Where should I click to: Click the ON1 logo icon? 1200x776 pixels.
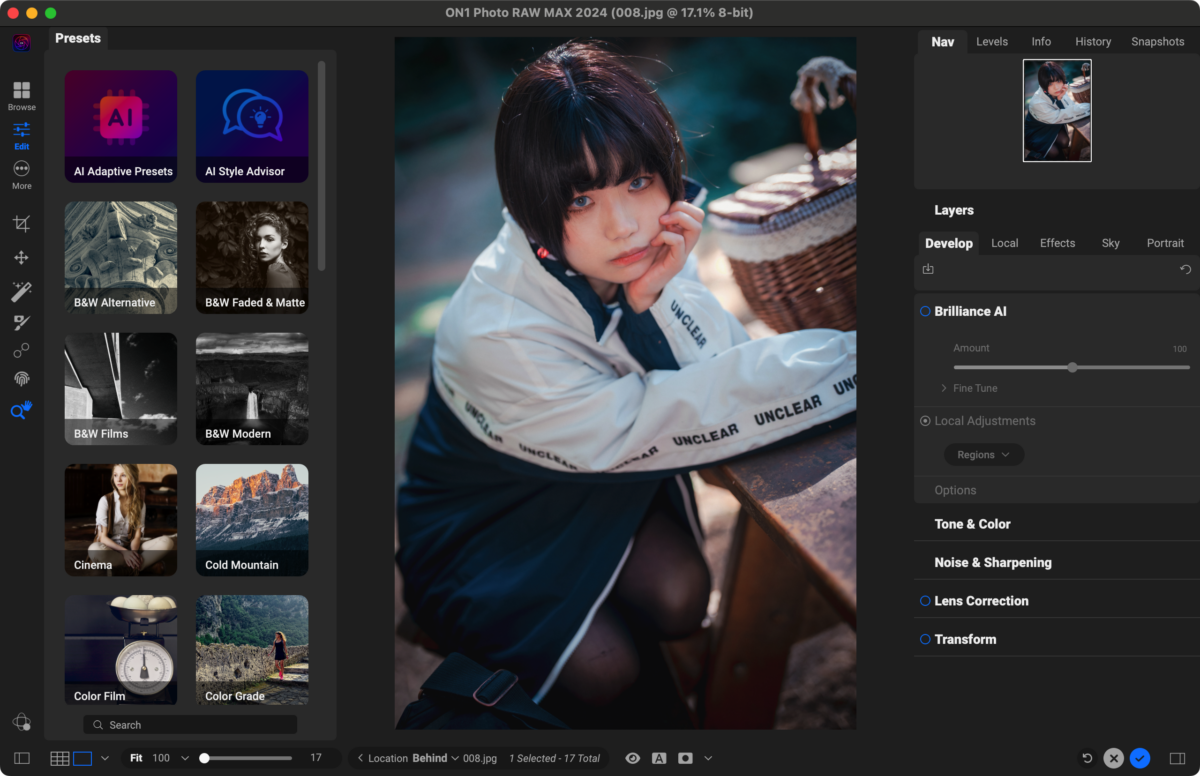(x=21, y=42)
